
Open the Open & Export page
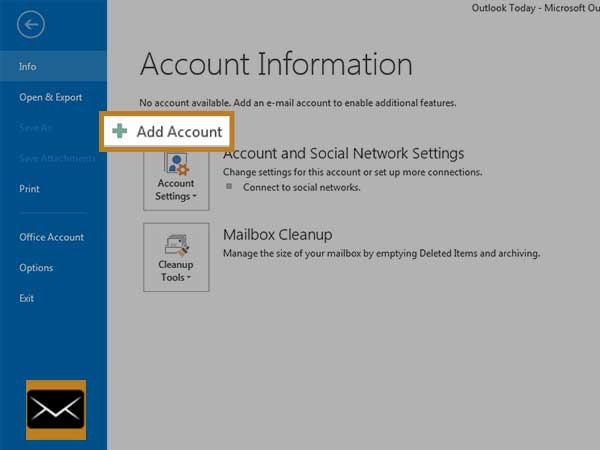click(51, 97)
